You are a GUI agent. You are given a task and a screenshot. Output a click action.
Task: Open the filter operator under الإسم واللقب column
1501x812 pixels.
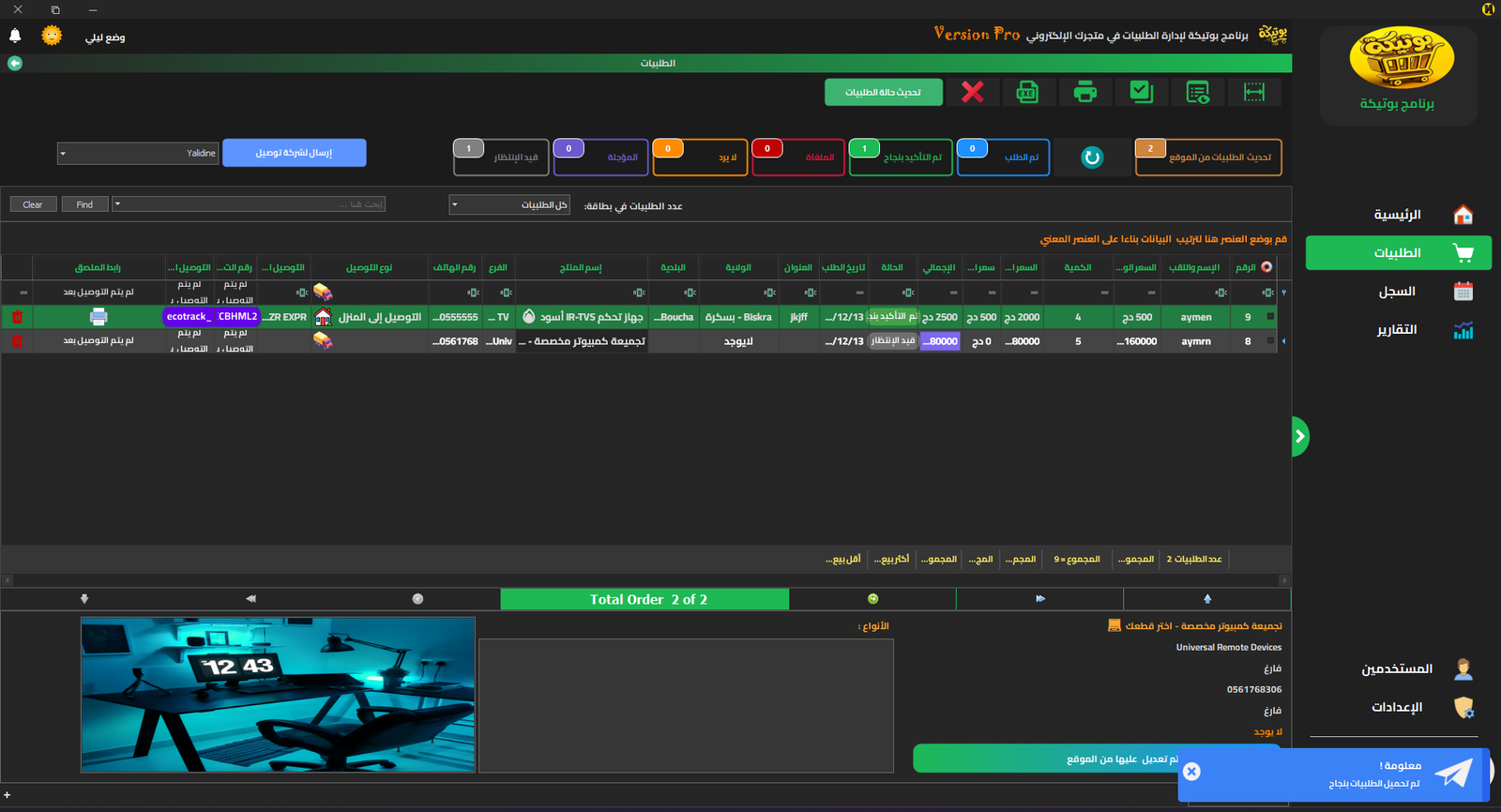1221,293
